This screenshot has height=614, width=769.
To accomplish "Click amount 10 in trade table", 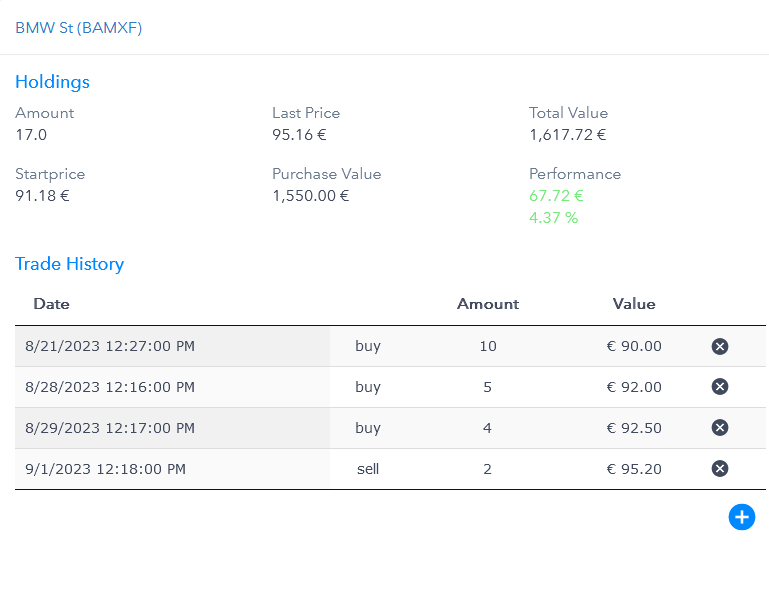I will click(x=488, y=346).
